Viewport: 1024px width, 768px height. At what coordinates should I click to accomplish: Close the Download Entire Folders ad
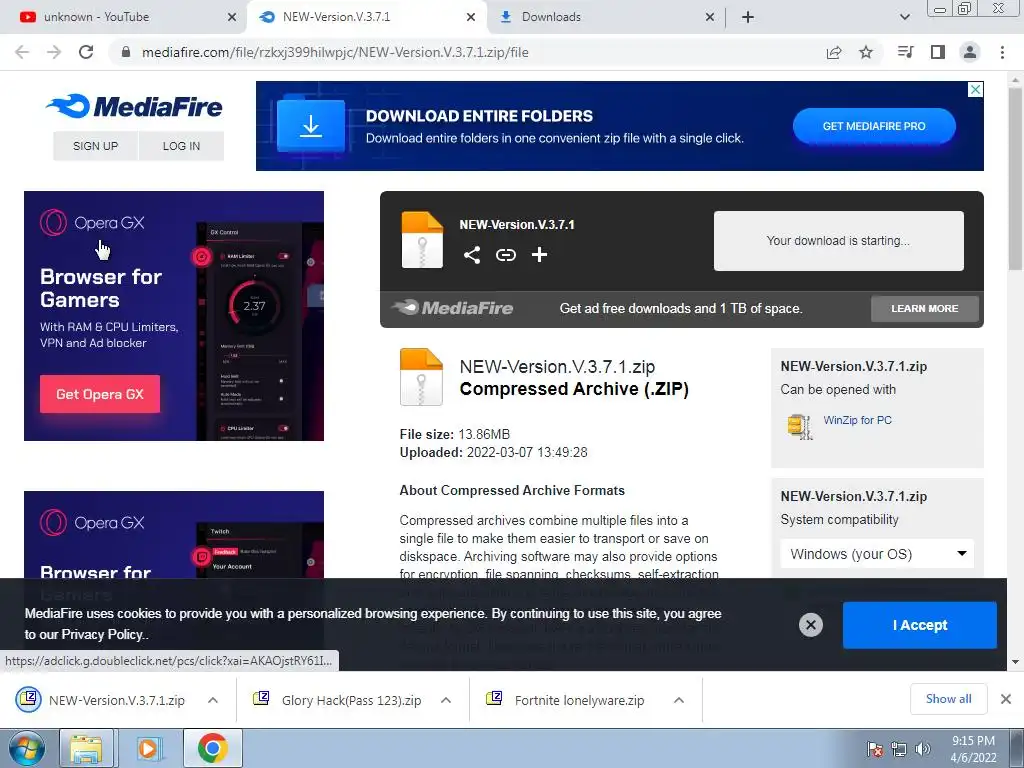(975, 89)
